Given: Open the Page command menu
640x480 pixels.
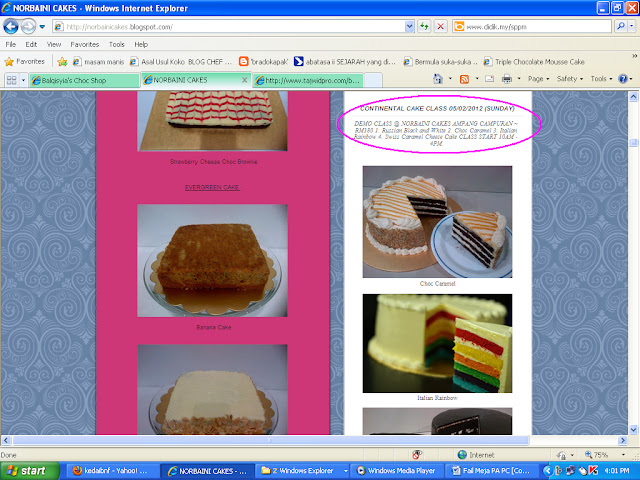Looking at the screenshot, I should coord(538,79).
